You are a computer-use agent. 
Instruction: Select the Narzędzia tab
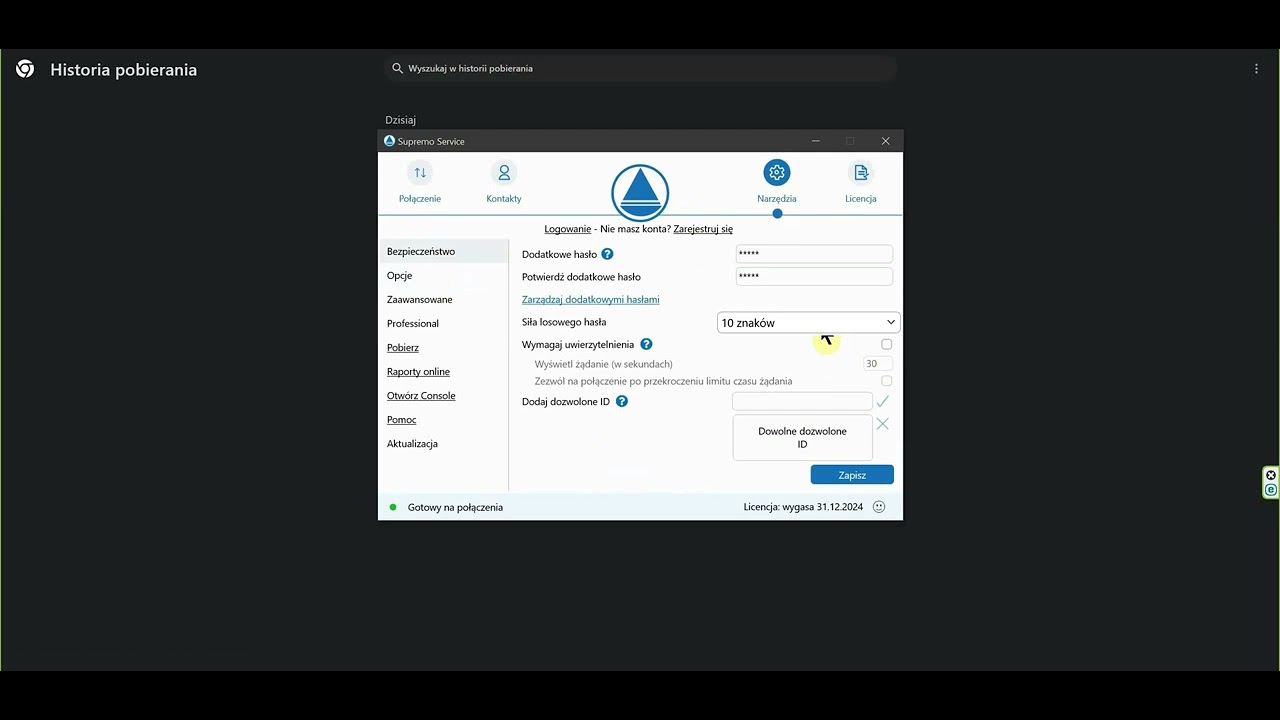click(x=777, y=183)
